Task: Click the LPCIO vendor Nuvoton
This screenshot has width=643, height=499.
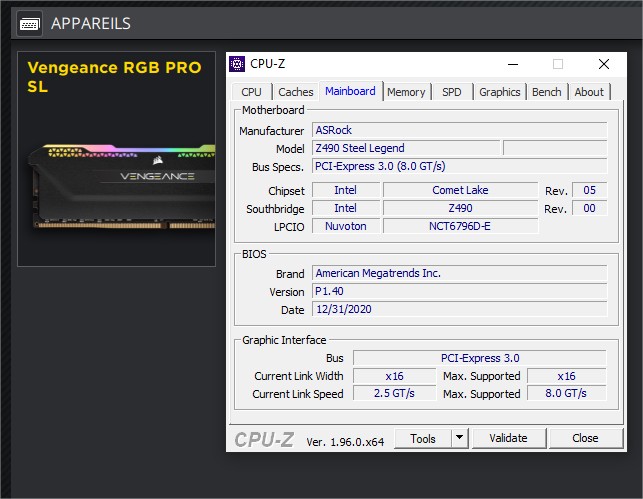Action: tap(346, 226)
